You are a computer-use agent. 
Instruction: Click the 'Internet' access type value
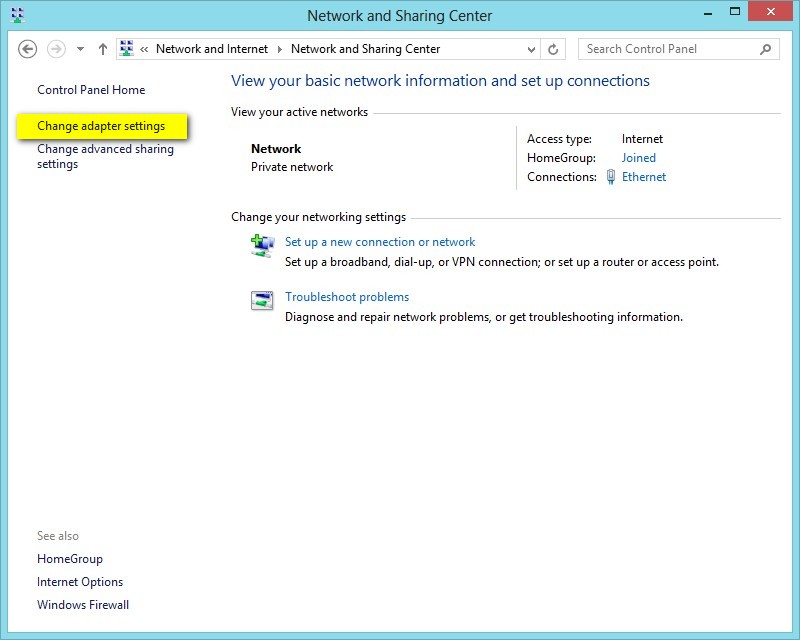pos(642,139)
